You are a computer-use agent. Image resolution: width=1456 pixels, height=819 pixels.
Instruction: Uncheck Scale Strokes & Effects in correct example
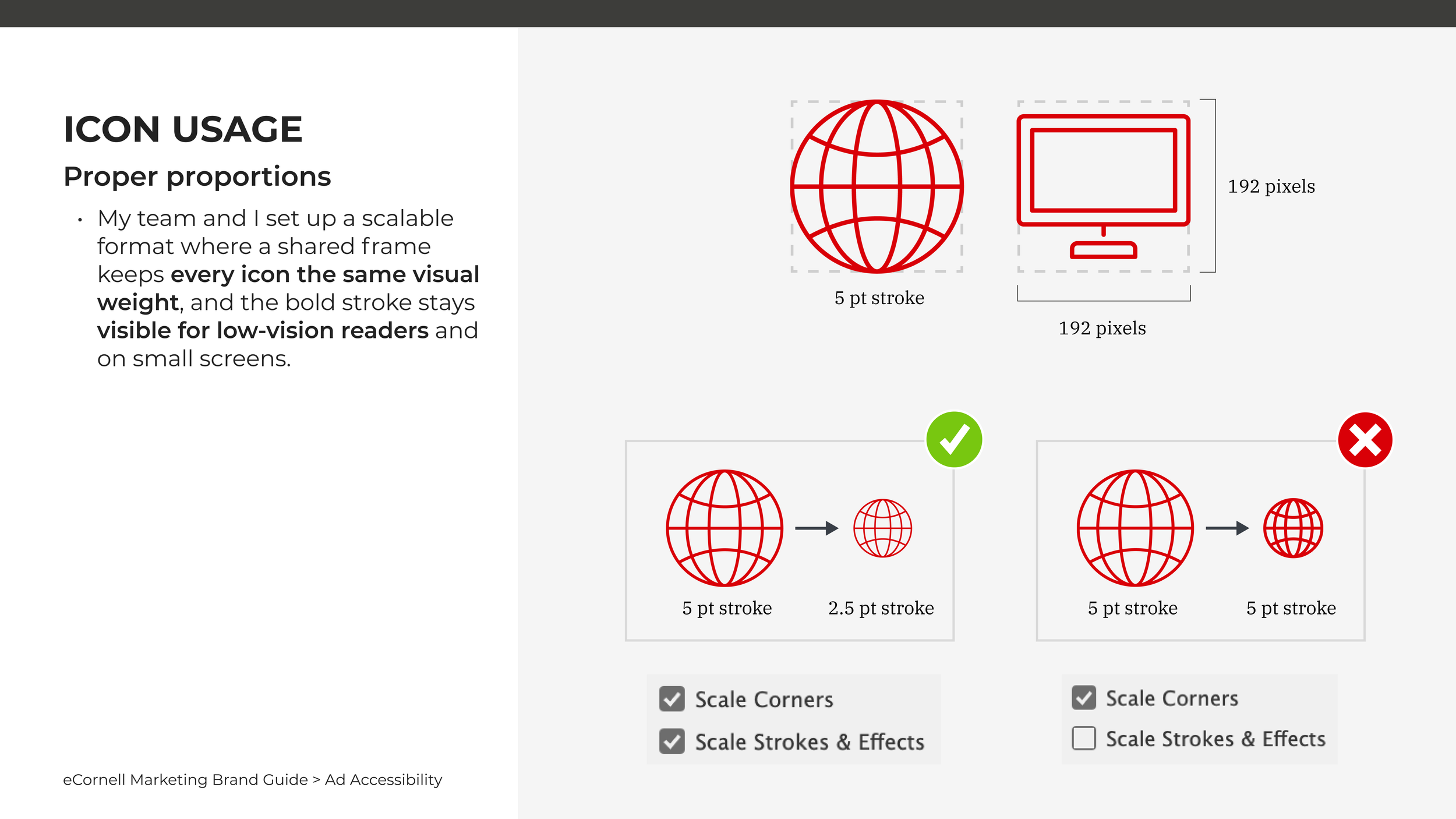672,741
